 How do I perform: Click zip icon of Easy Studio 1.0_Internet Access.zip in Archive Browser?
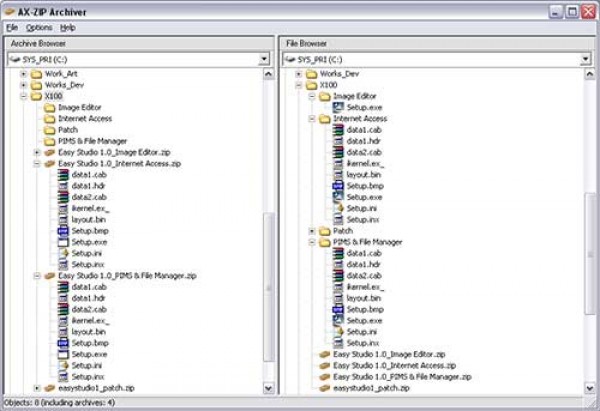point(49,163)
